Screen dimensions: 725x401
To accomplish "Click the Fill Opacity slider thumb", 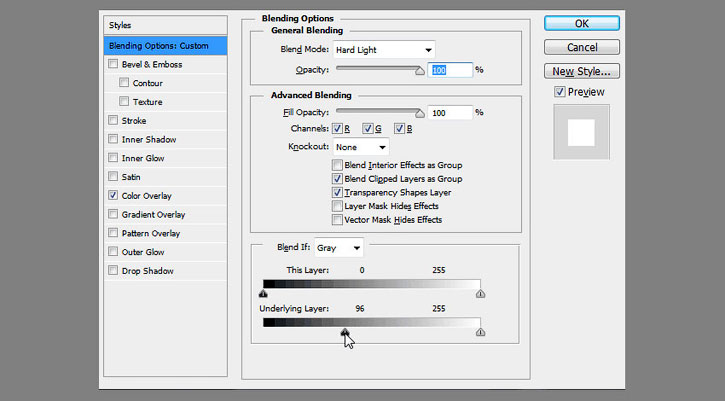I will click(x=419, y=113).
